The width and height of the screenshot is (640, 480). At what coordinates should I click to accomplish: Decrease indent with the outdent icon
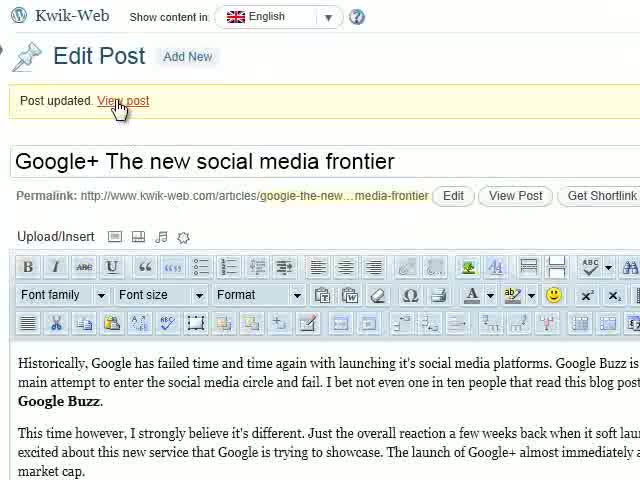tap(257, 267)
